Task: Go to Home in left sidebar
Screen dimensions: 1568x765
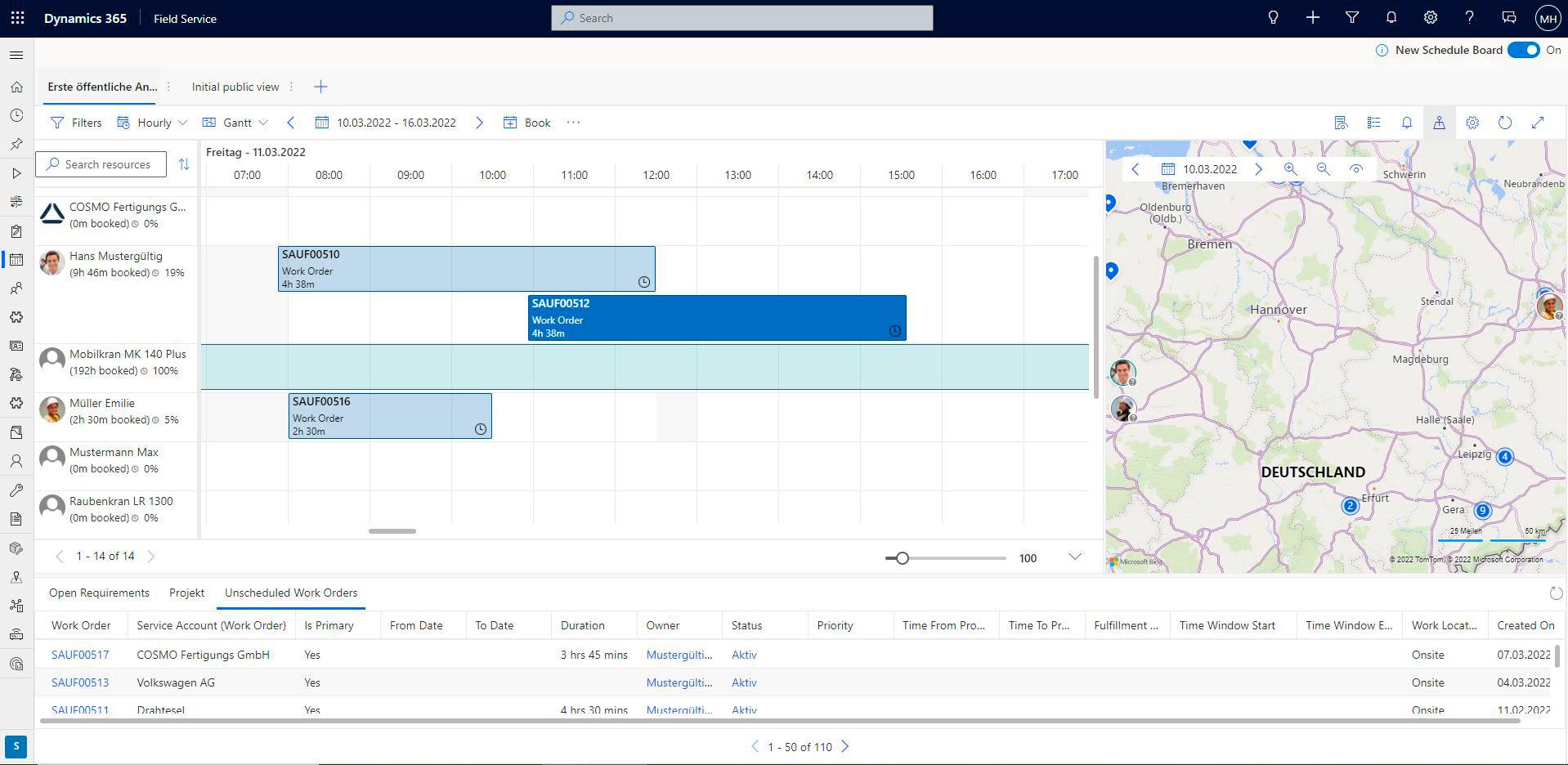Action: (x=16, y=87)
